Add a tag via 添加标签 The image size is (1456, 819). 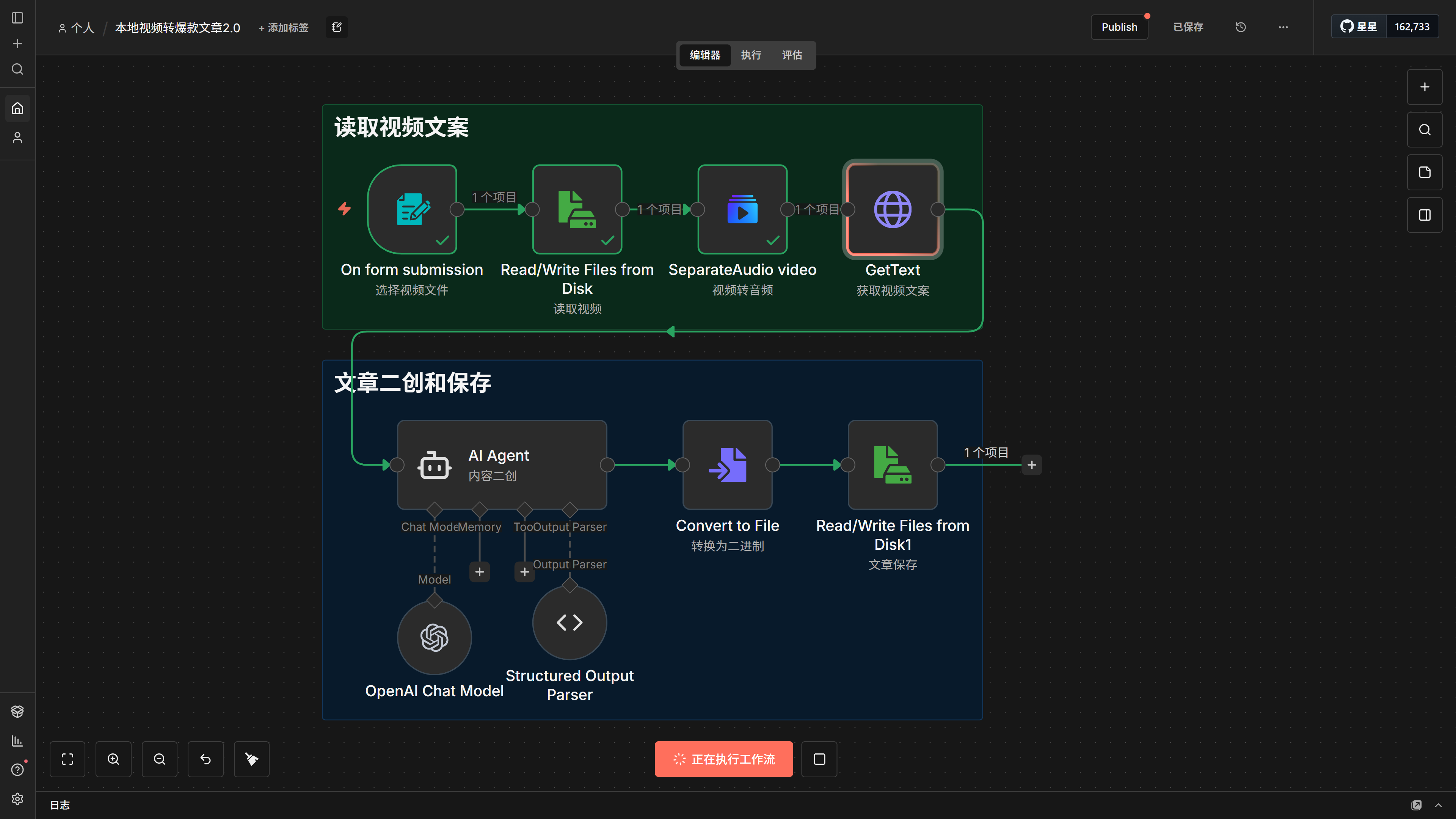pos(283,27)
